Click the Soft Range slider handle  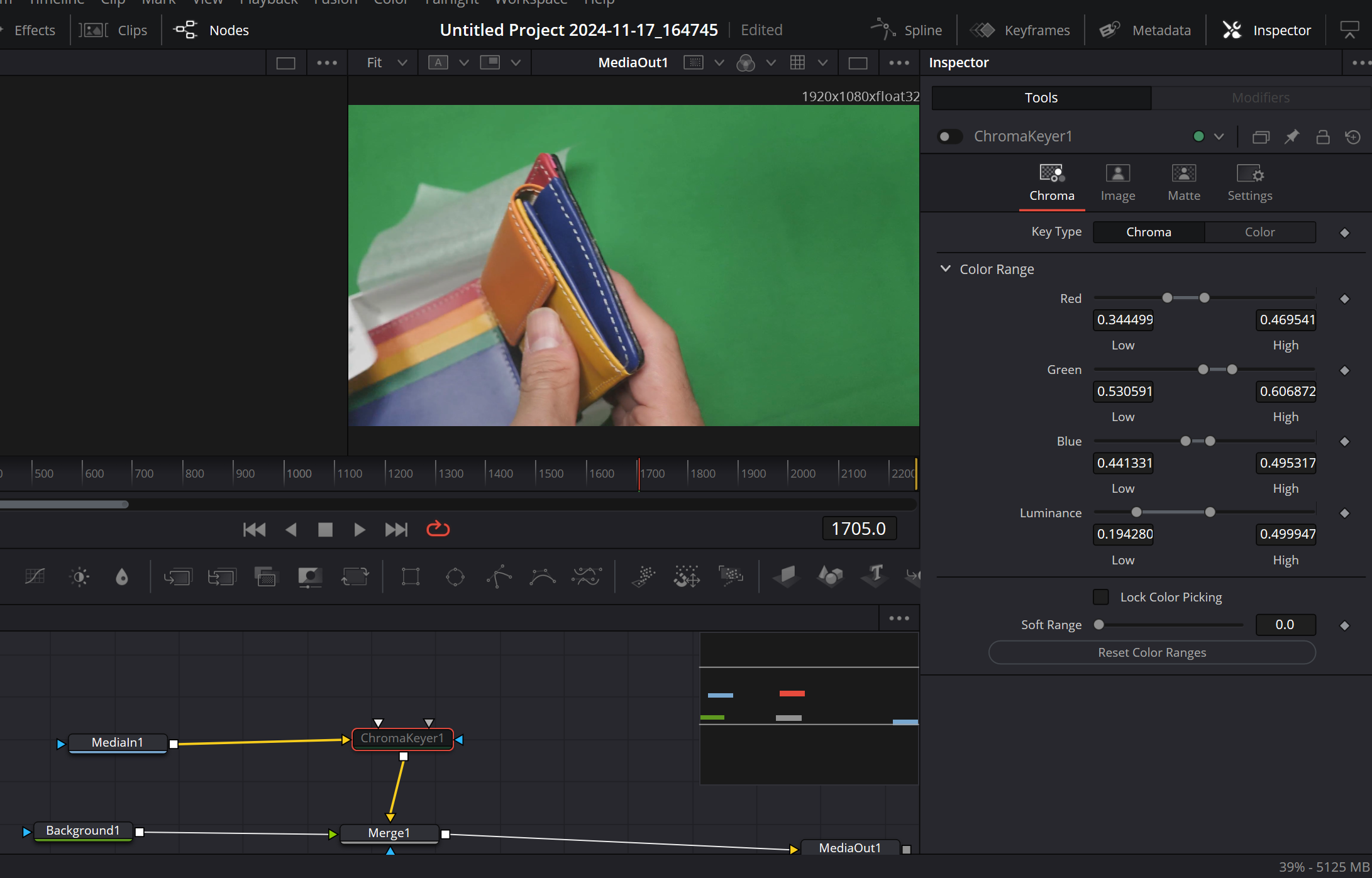point(1098,625)
